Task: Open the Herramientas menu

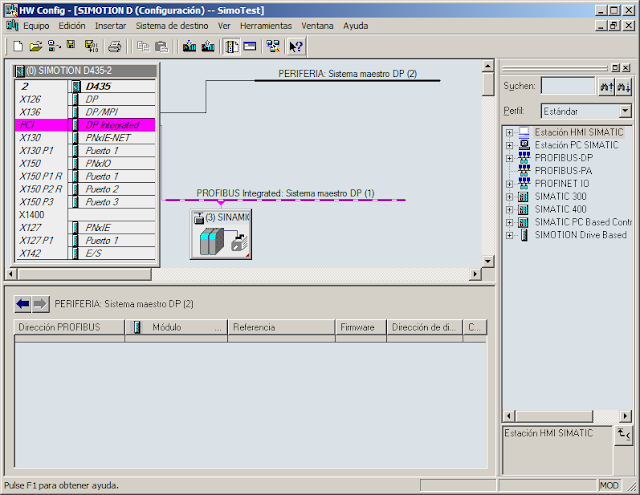Action: pos(266,26)
